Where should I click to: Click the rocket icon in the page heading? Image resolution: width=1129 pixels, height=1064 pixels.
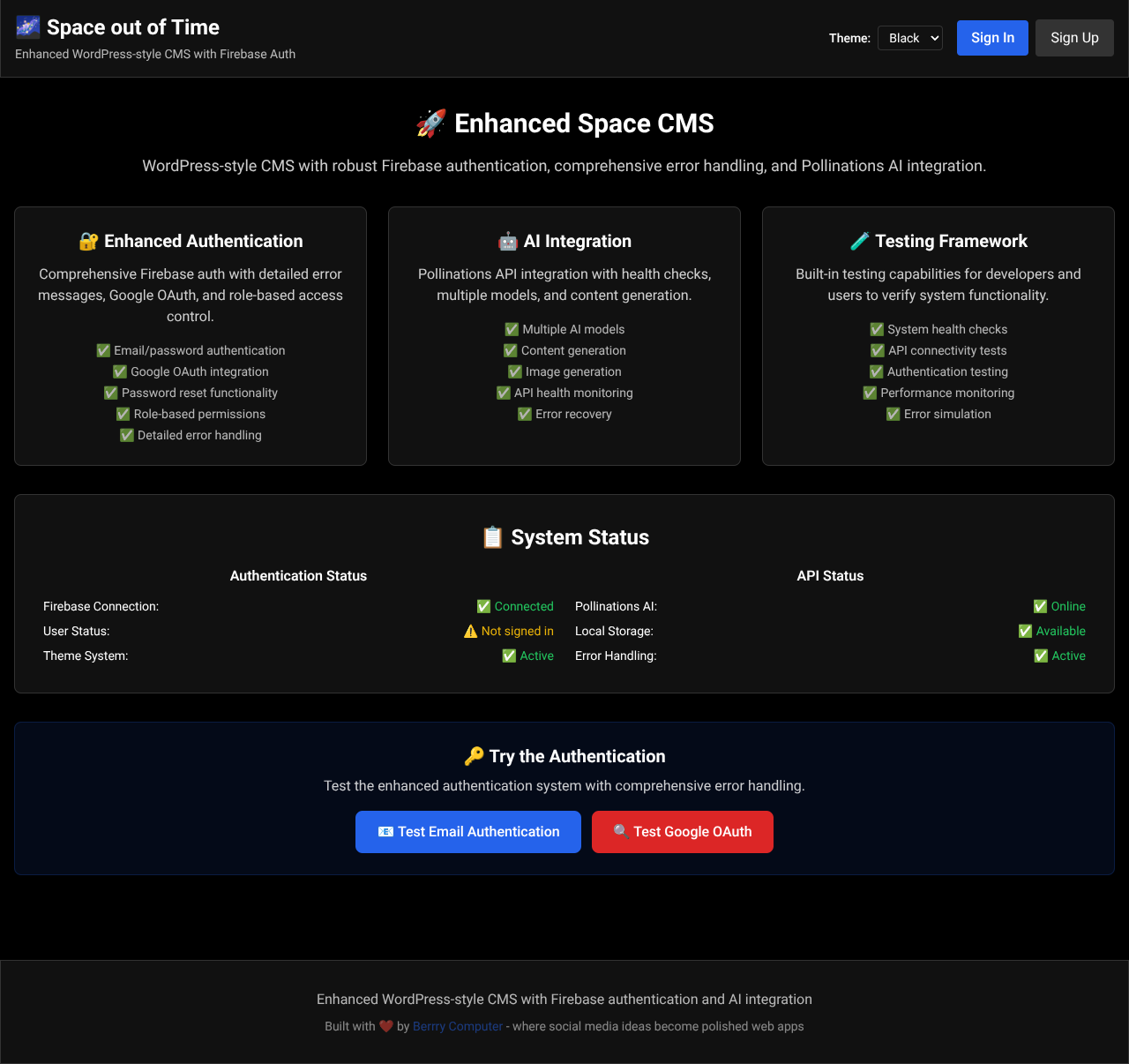point(431,123)
